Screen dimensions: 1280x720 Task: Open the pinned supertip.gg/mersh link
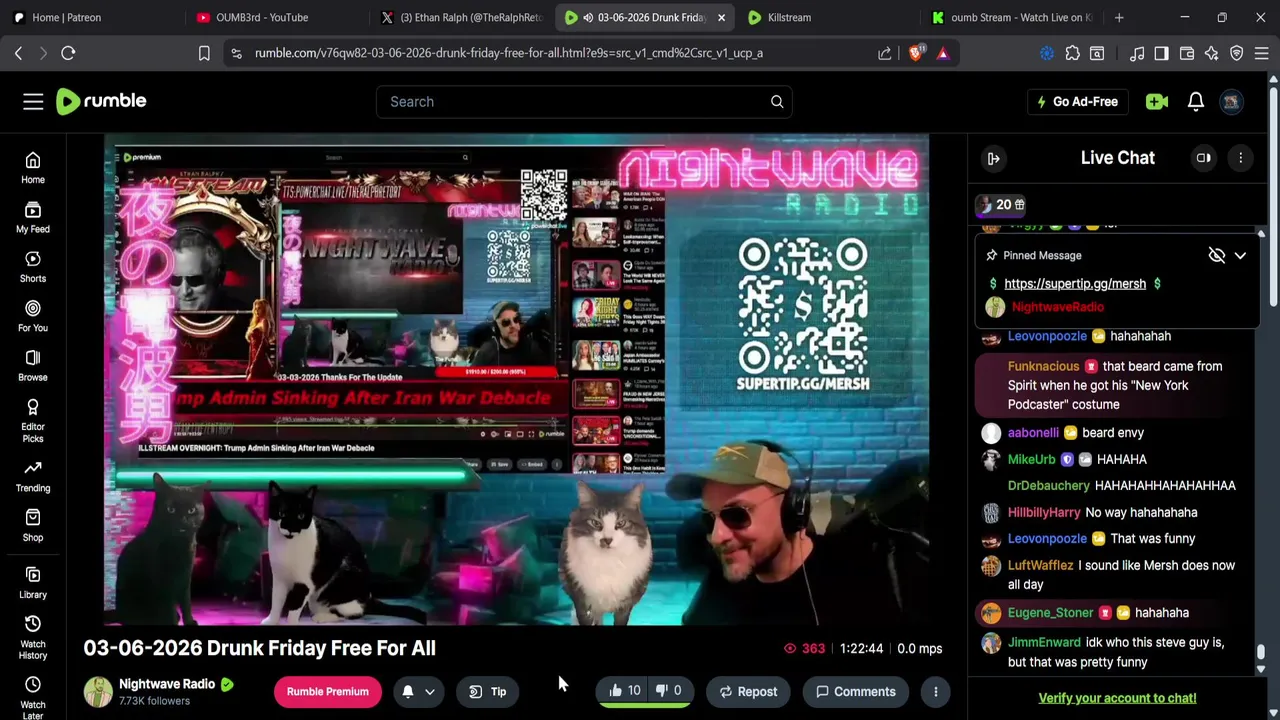[1075, 284]
